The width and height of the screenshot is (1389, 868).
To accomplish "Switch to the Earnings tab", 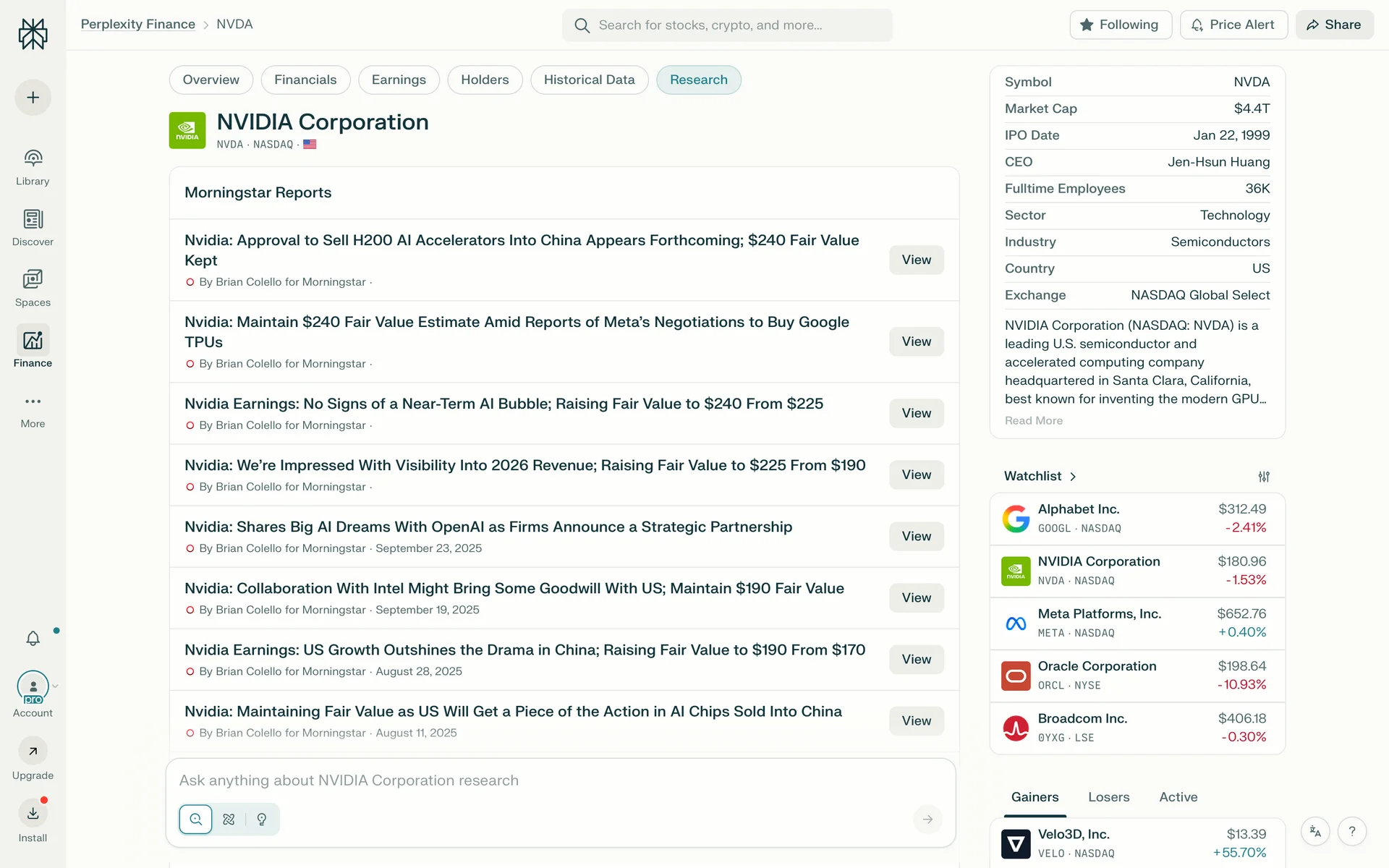I will pos(398,80).
